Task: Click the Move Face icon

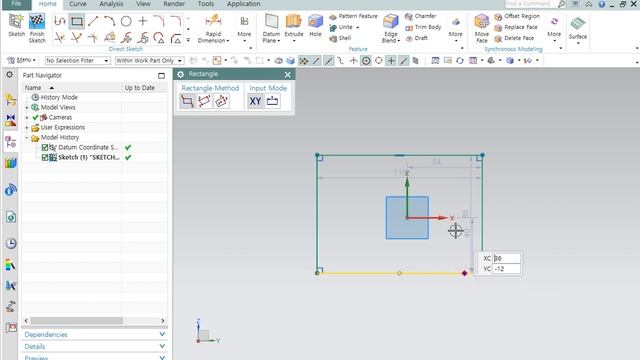Action: [x=482, y=21]
